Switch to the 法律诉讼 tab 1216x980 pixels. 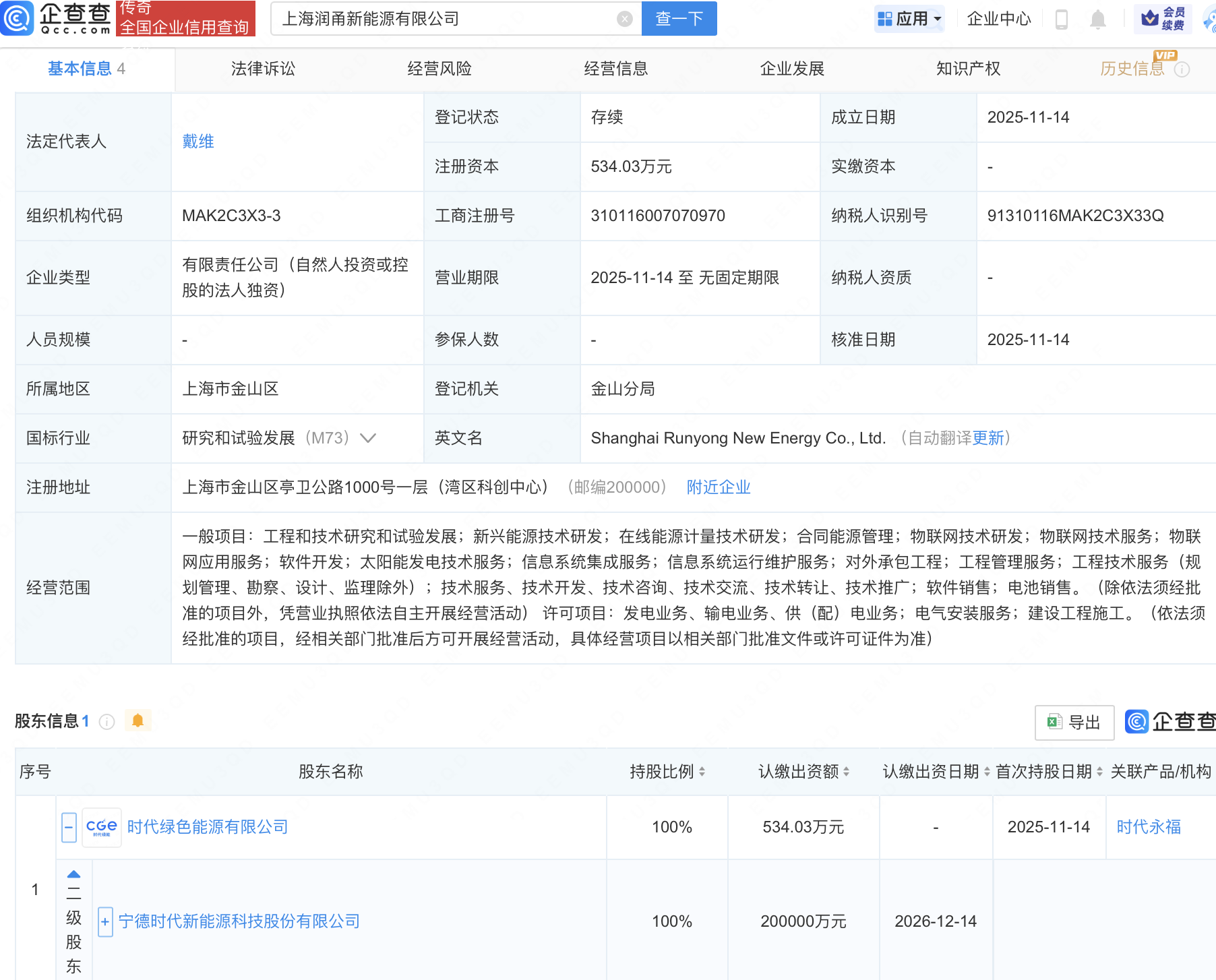(x=263, y=69)
